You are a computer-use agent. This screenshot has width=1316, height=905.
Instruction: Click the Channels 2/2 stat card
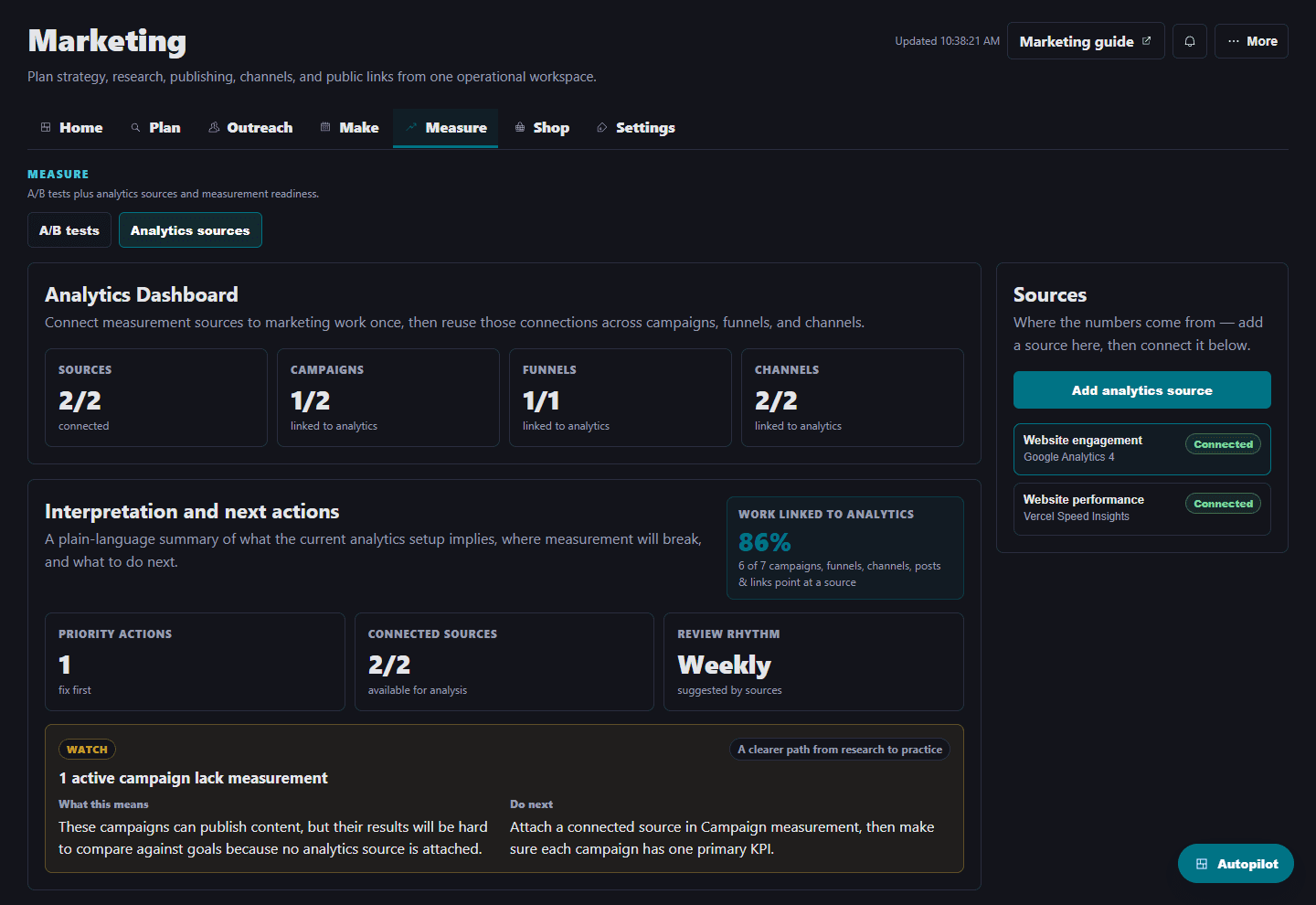click(853, 398)
